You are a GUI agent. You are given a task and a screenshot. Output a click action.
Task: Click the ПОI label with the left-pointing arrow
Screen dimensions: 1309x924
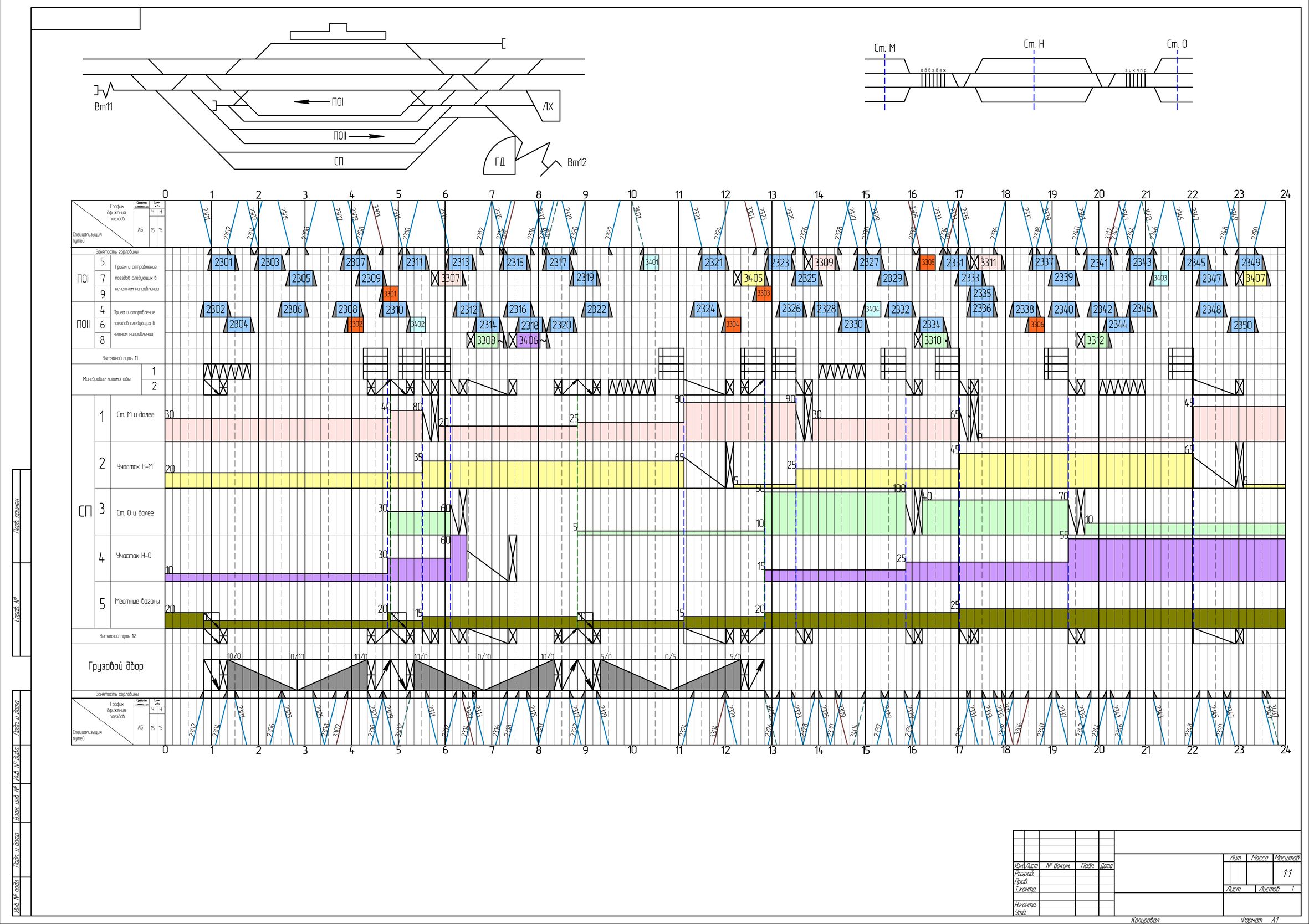tap(338, 102)
